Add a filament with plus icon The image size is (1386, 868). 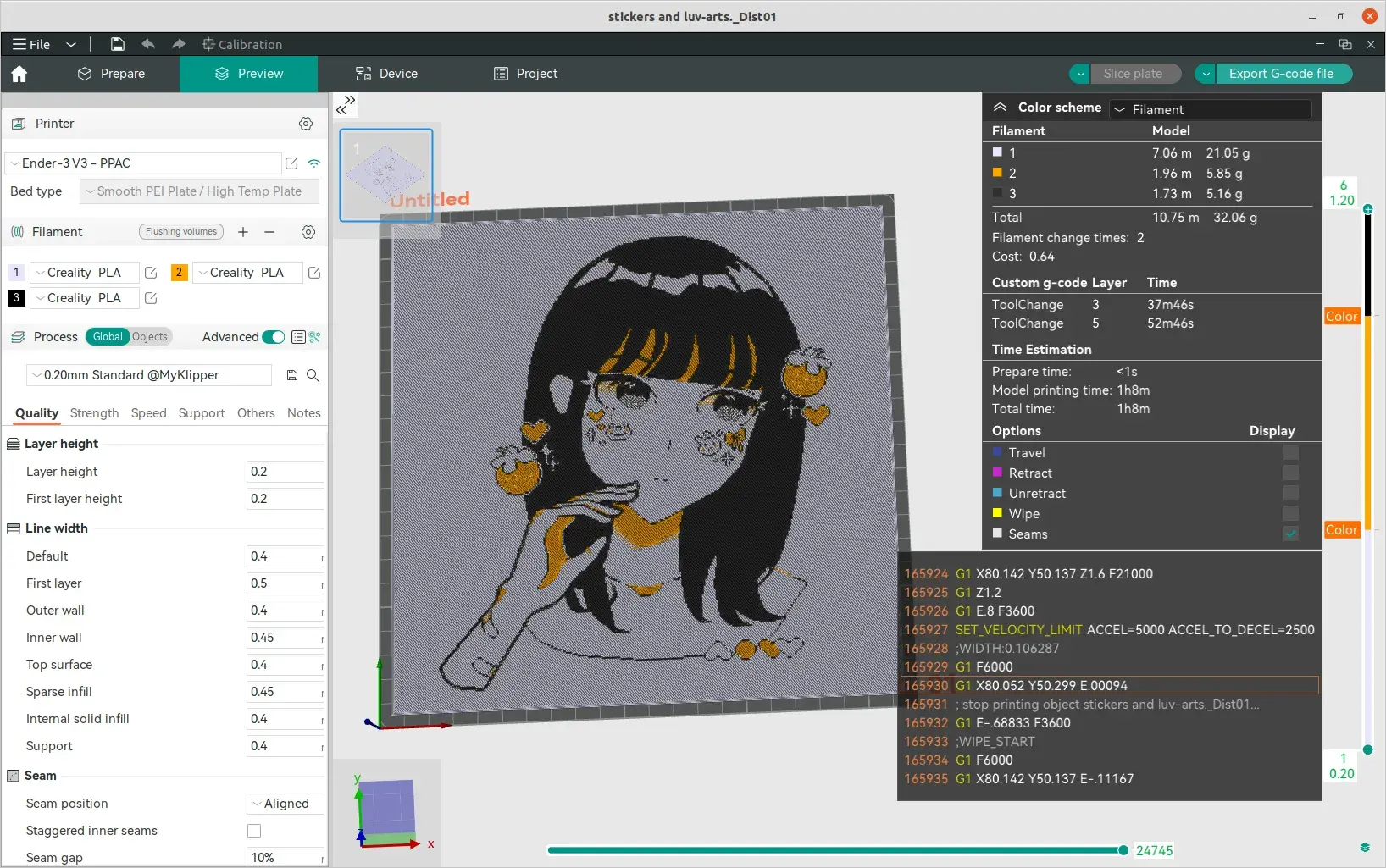[243, 232]
